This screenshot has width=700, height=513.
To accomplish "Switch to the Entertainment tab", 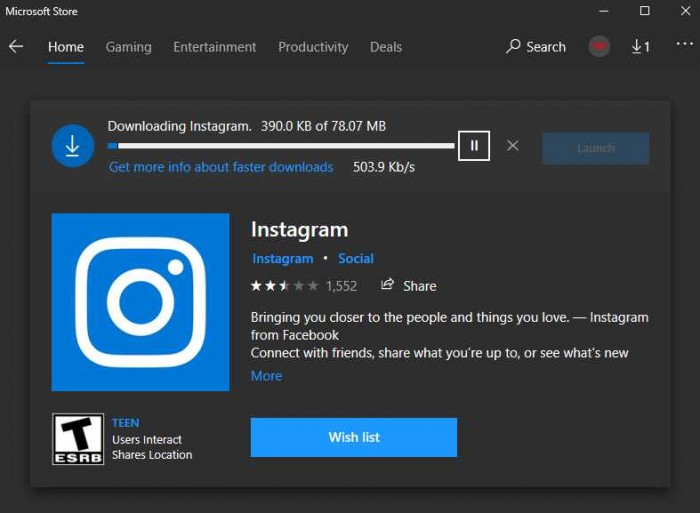I will pyautogui.click(x=215, y=47).
